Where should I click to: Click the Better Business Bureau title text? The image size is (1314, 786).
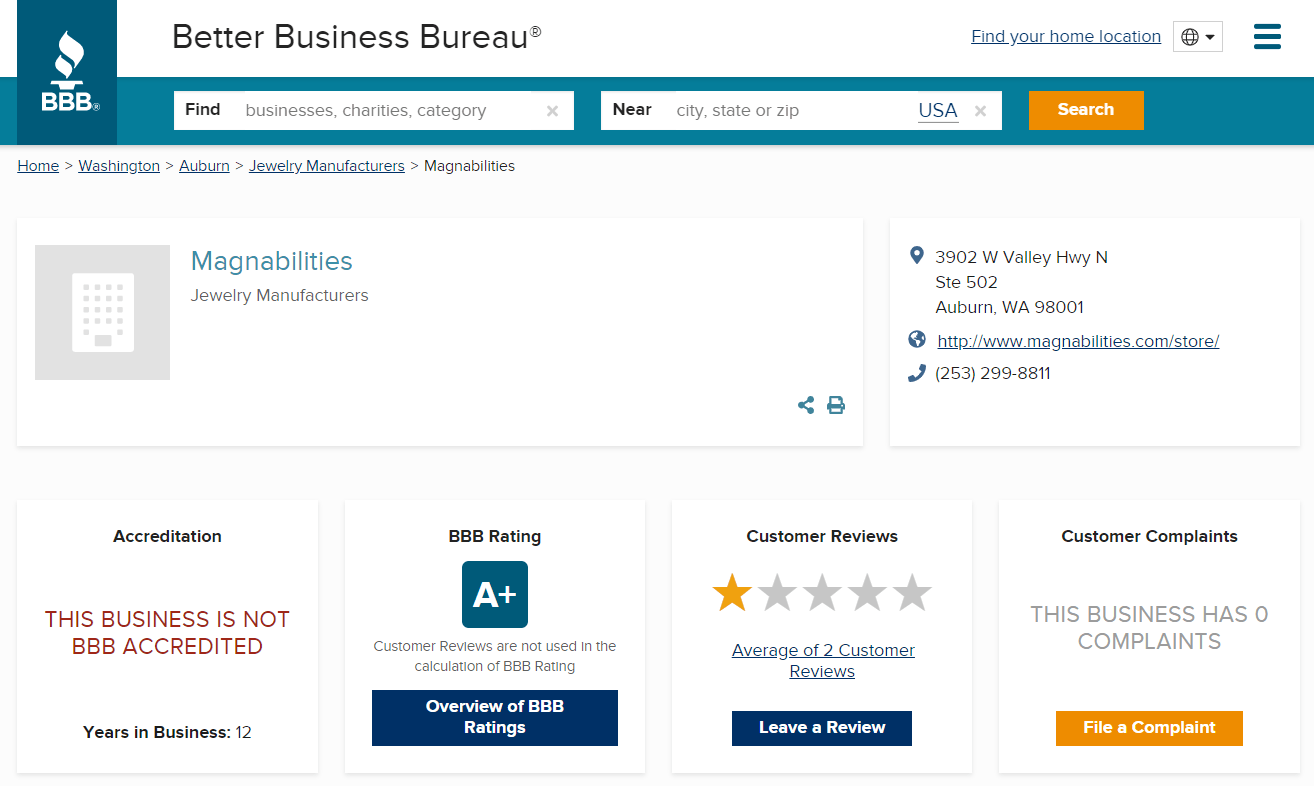(x=357, y=37)
